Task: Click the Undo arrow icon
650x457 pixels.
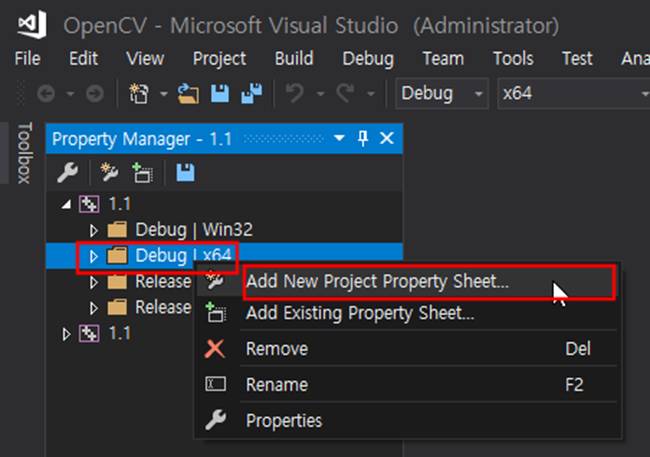Action: [294, 94]
